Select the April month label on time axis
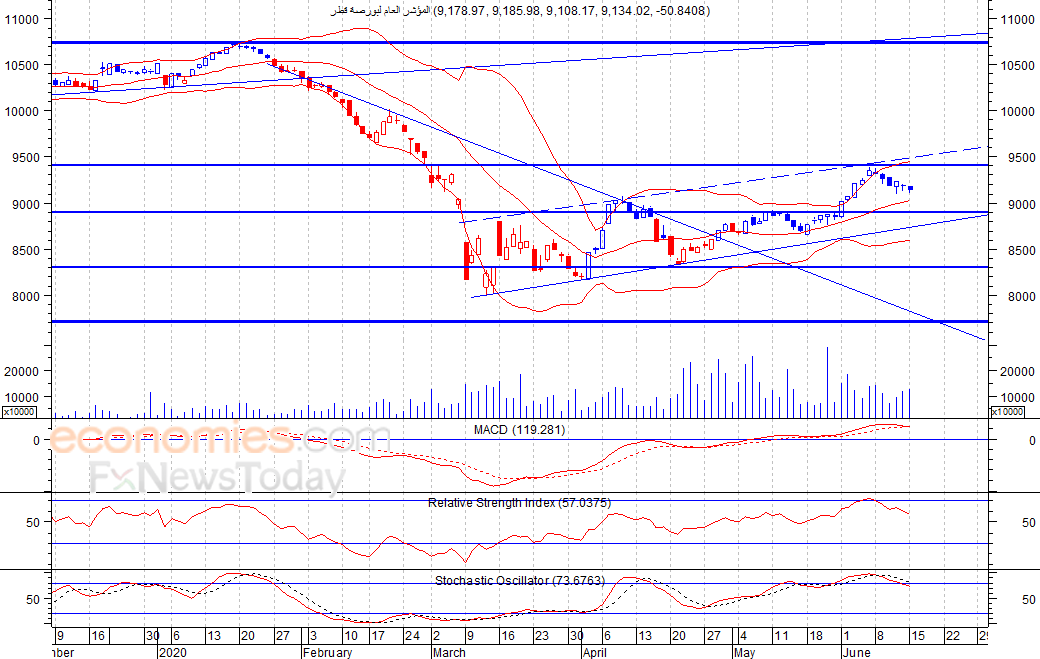This screenshot has width=1040, height=659. click(x=594, y=652)
